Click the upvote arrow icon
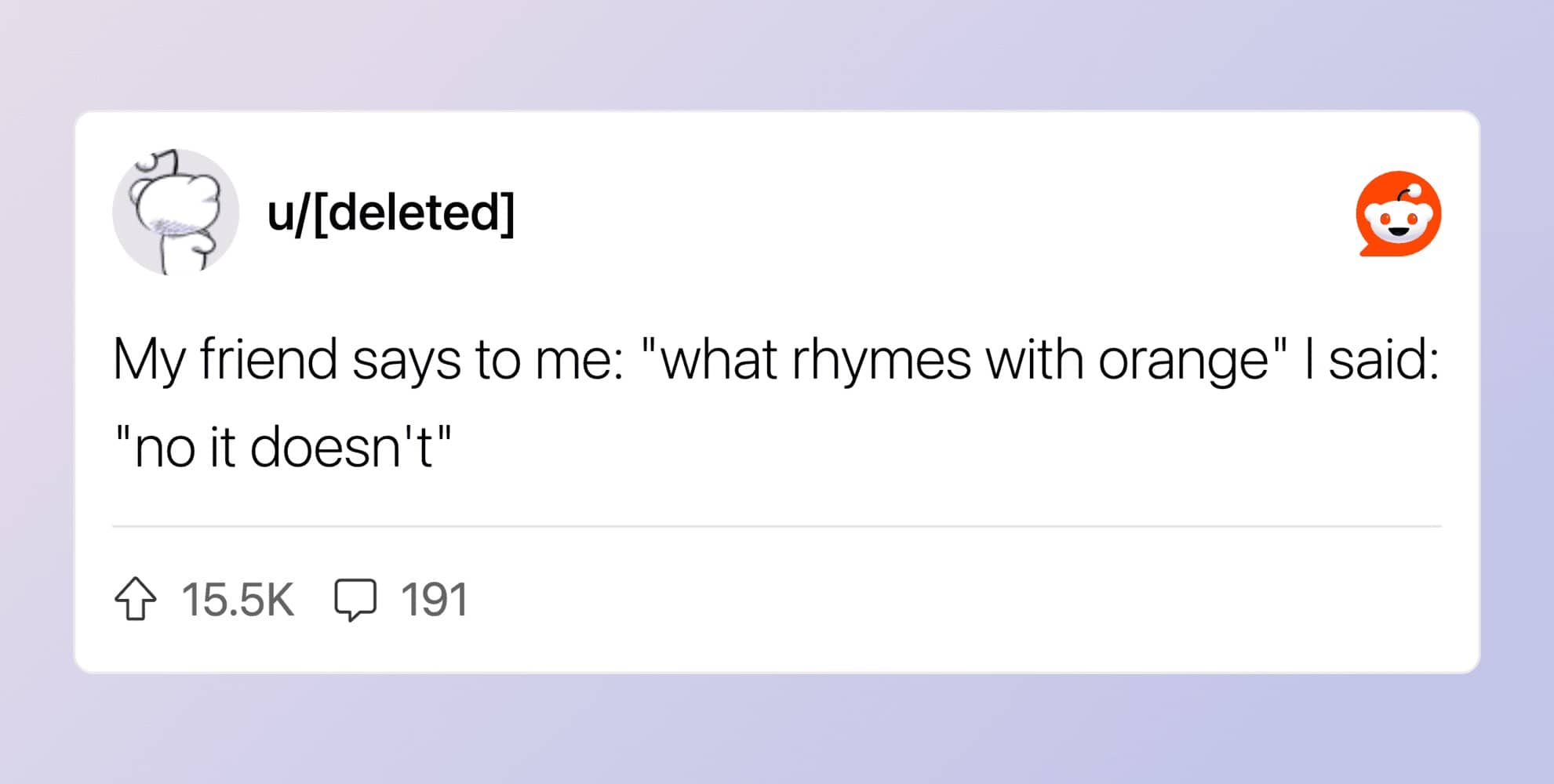 (136, 599)
